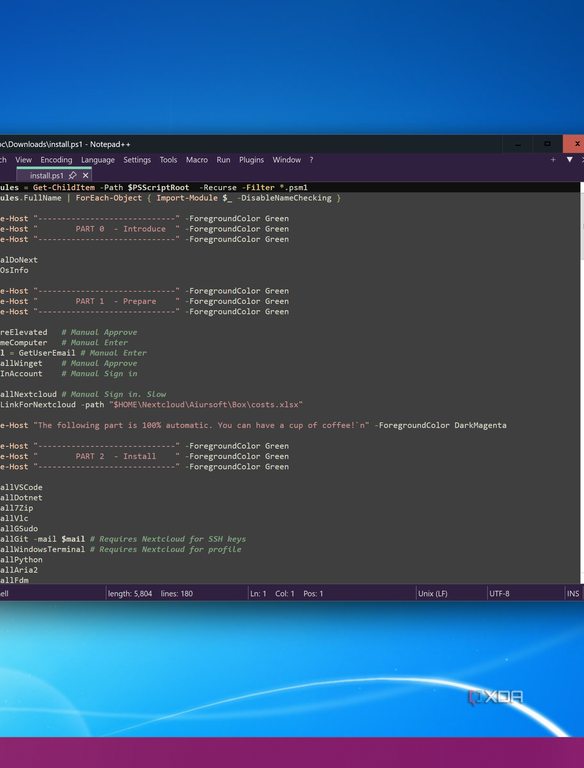Minimize the Notepad++ window
Image resolution: width=584 pixels, height=768 pixels.
517,144
